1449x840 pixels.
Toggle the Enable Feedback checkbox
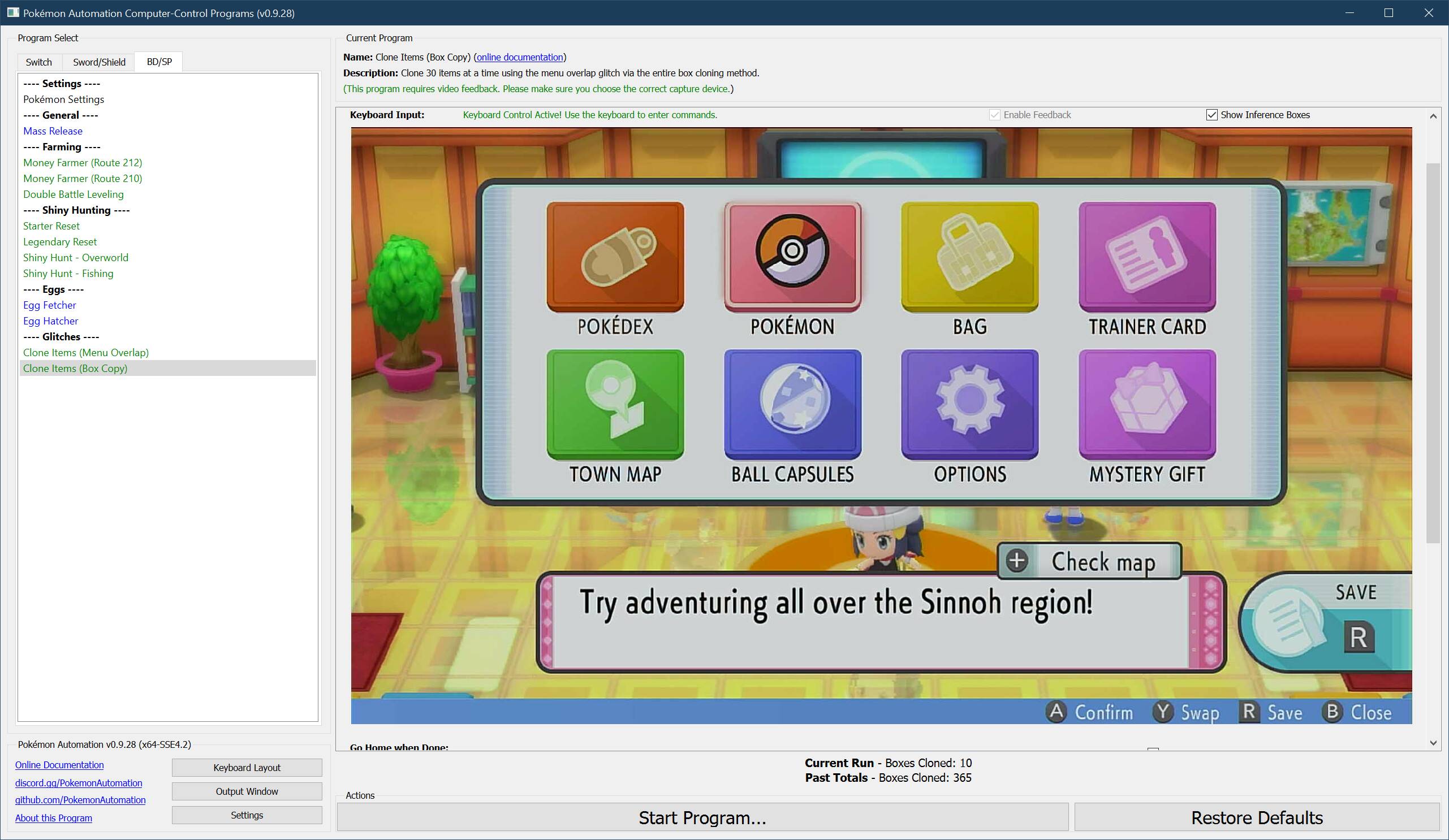(994, 115)
